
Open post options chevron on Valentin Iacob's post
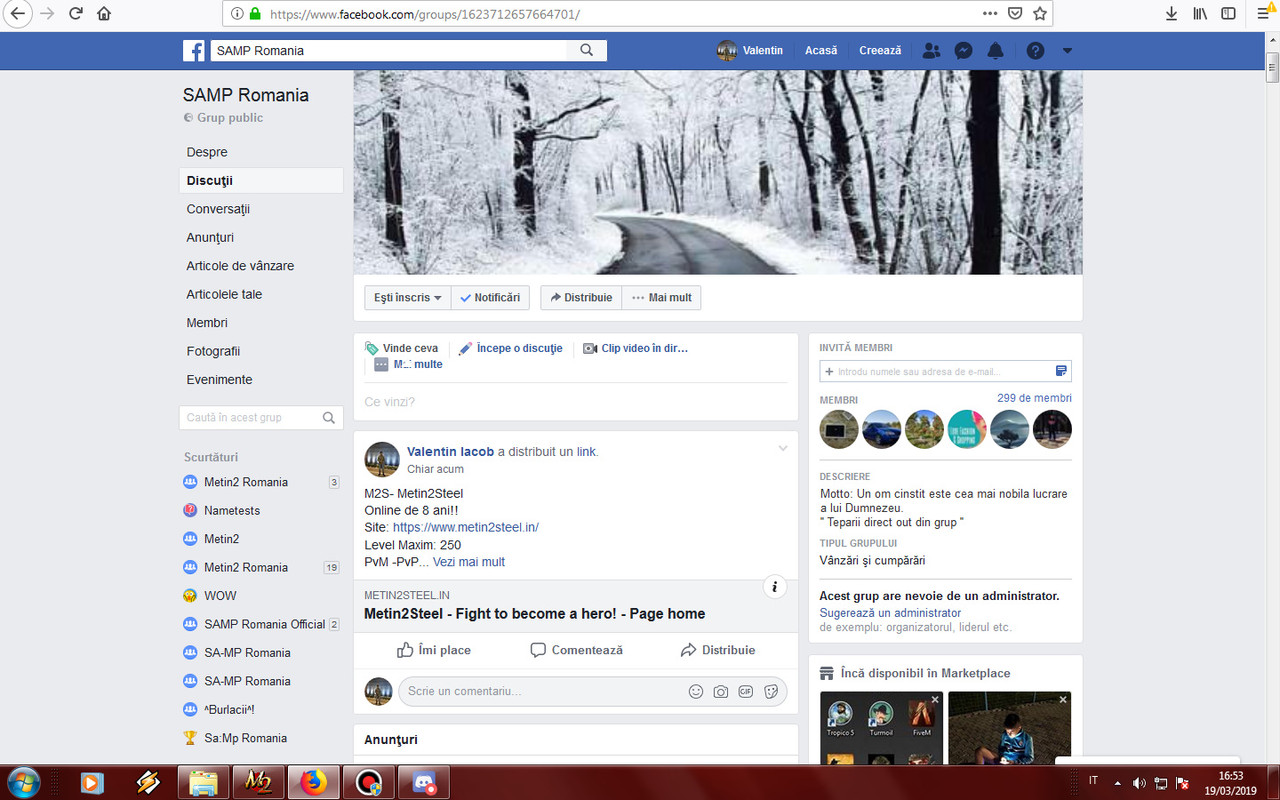point(783,449)
